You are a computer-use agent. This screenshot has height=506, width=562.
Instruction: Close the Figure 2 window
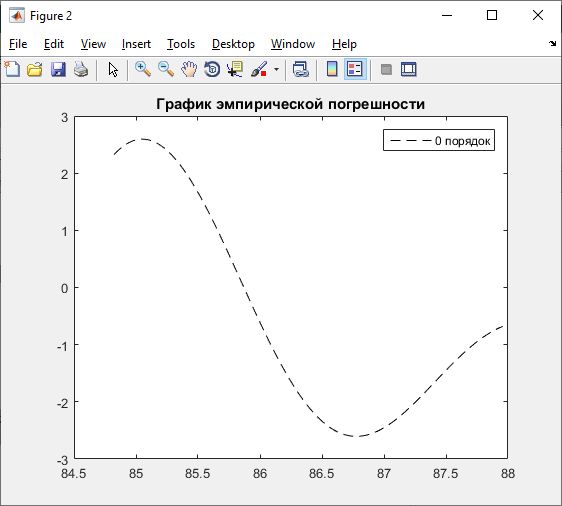coord(538,15)
